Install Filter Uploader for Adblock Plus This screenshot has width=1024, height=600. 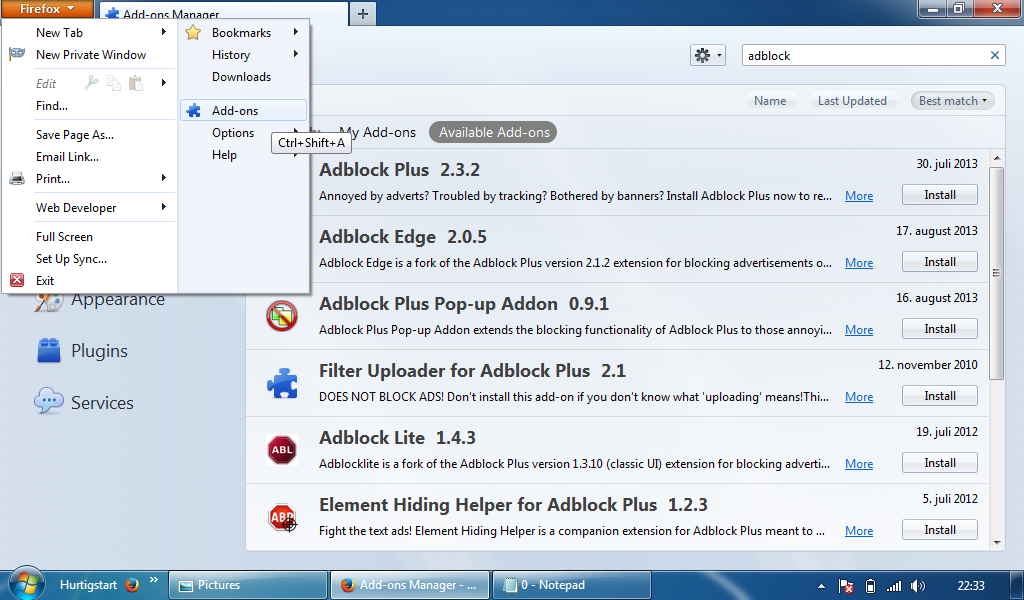click(x=940, y=396)
